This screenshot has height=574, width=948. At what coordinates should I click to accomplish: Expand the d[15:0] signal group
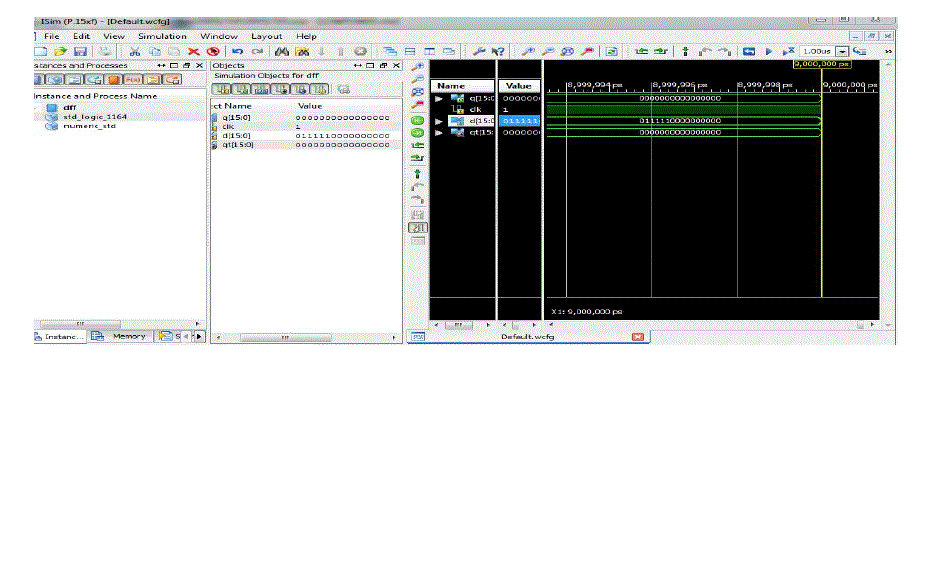[x=436, y=121]
